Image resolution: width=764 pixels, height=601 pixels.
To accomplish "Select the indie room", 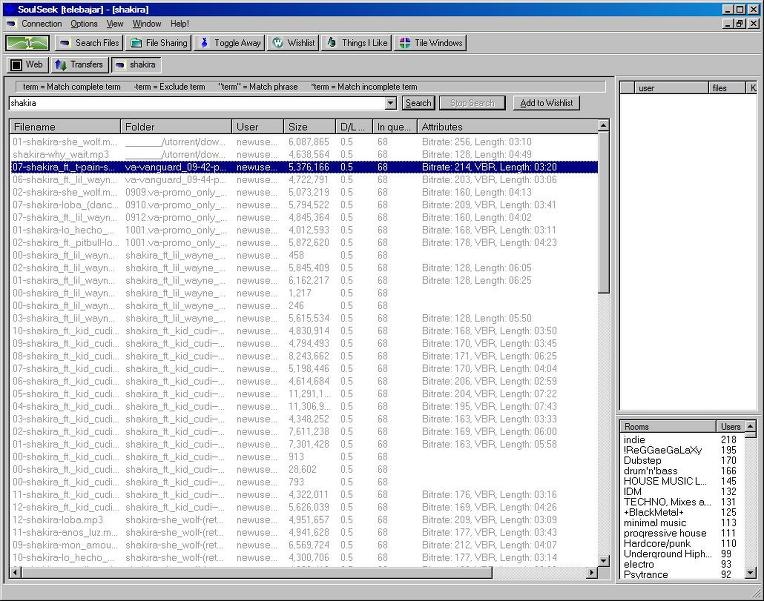I will tap(682, 440).
